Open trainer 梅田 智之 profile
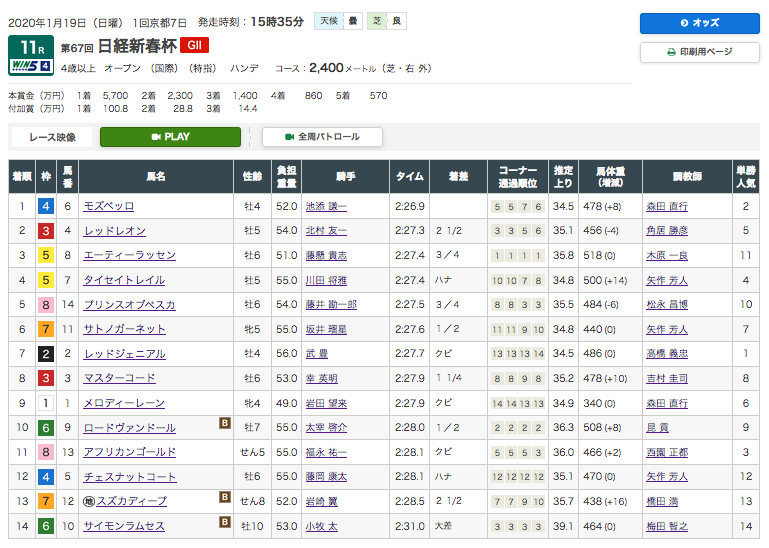Screen dimensions: 769x548 [x=667, y=526]
